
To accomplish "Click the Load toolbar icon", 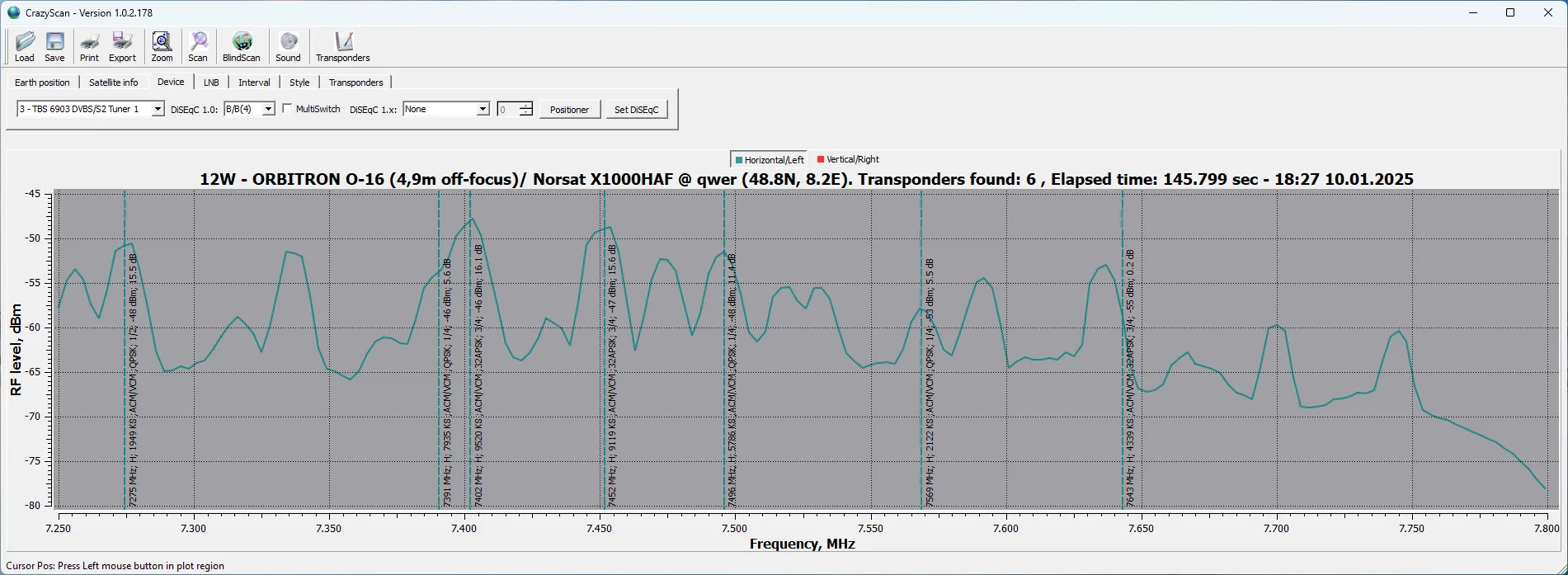I will [25, 47].
